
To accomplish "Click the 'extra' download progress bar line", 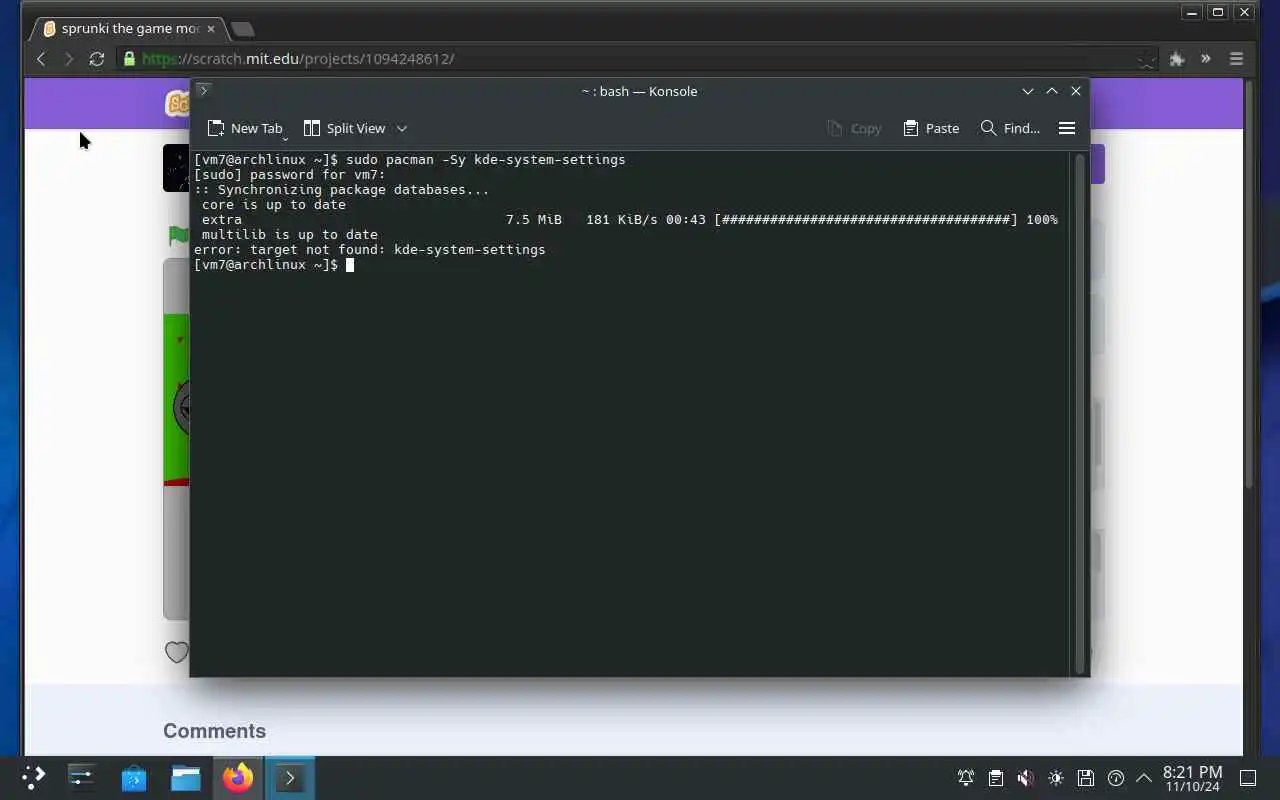I will [629, 219].
